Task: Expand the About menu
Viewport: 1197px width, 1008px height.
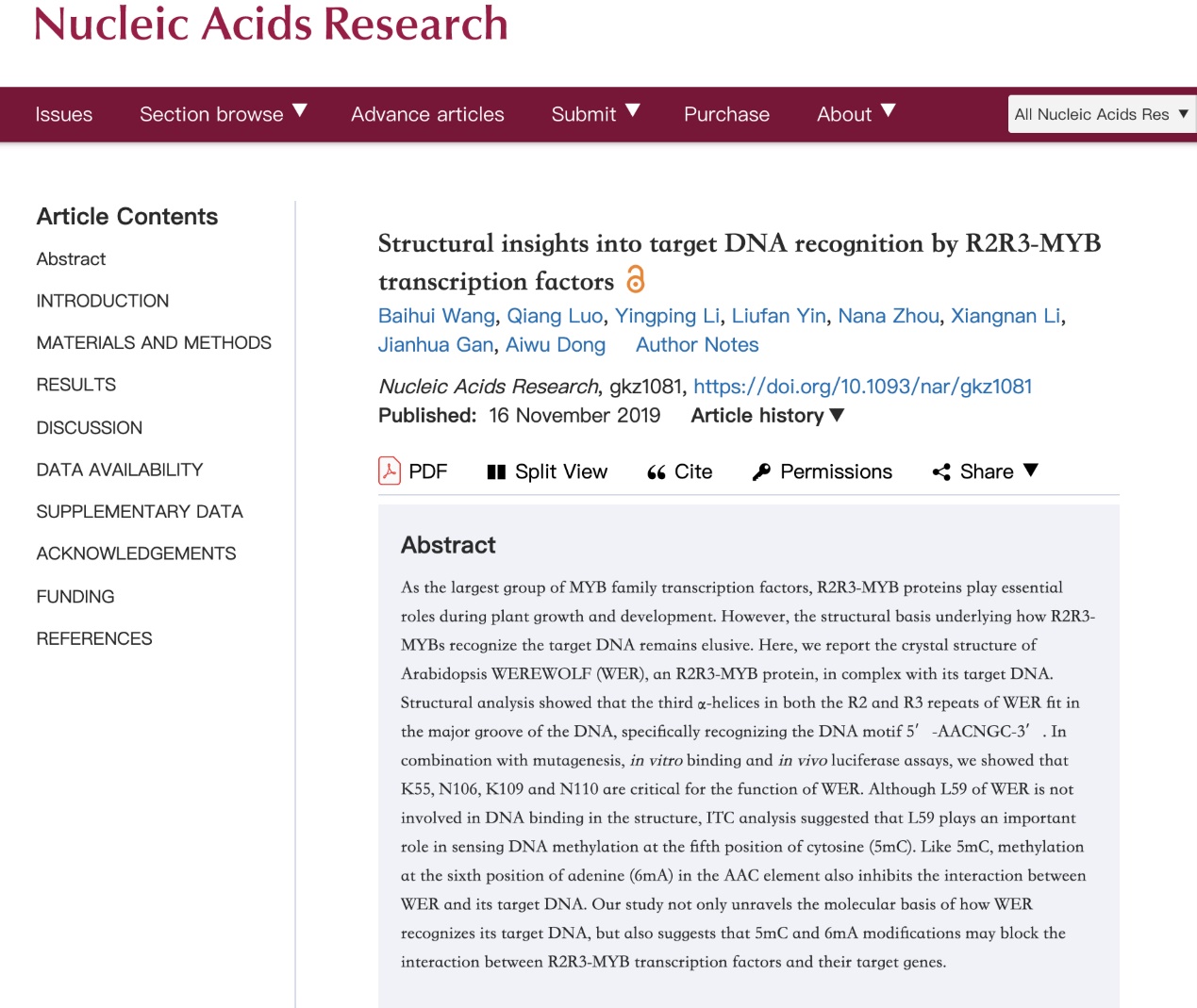Action: [x=856, y=114]
